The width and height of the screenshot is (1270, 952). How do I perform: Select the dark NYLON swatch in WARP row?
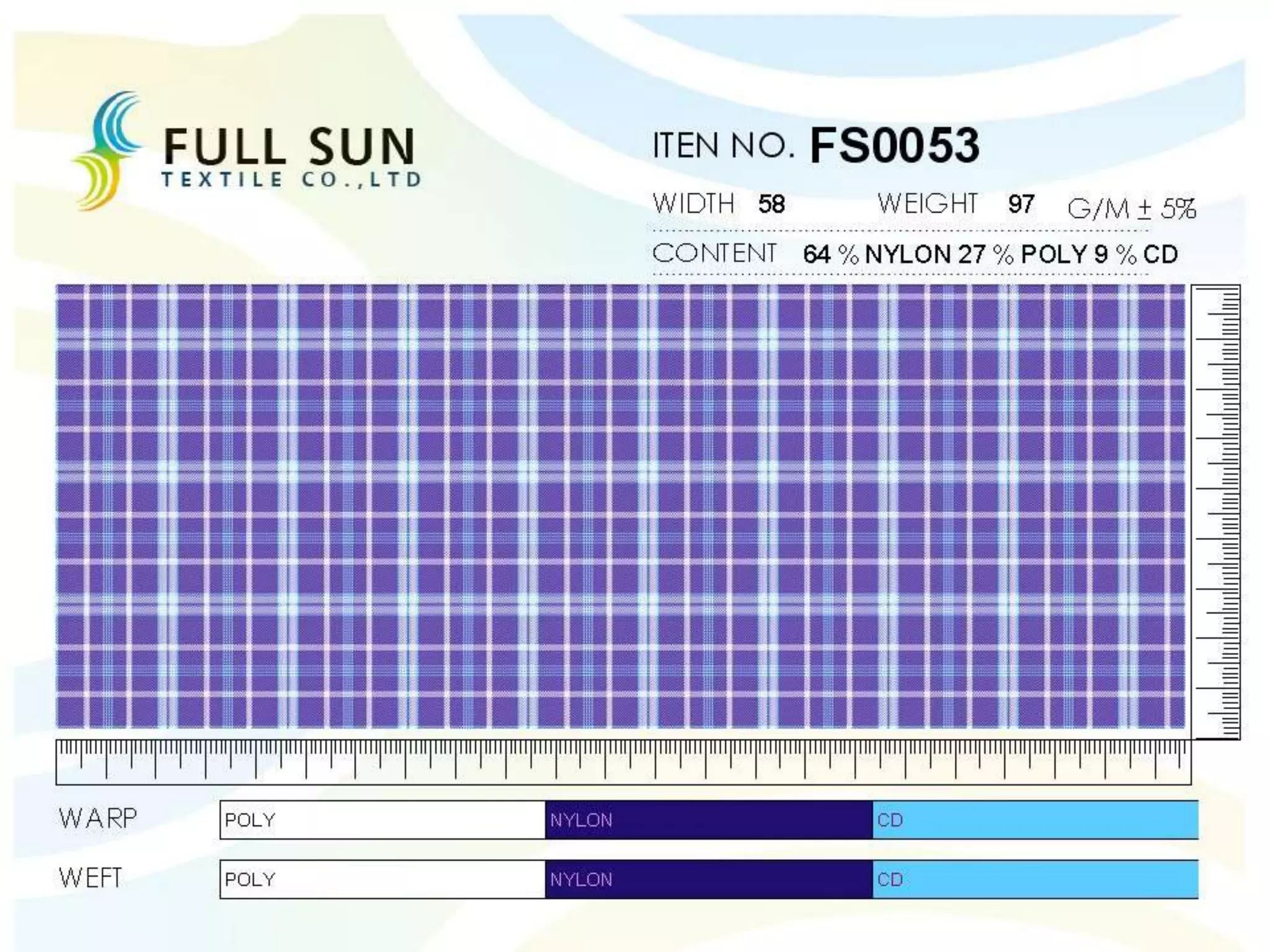click(709, 820)
